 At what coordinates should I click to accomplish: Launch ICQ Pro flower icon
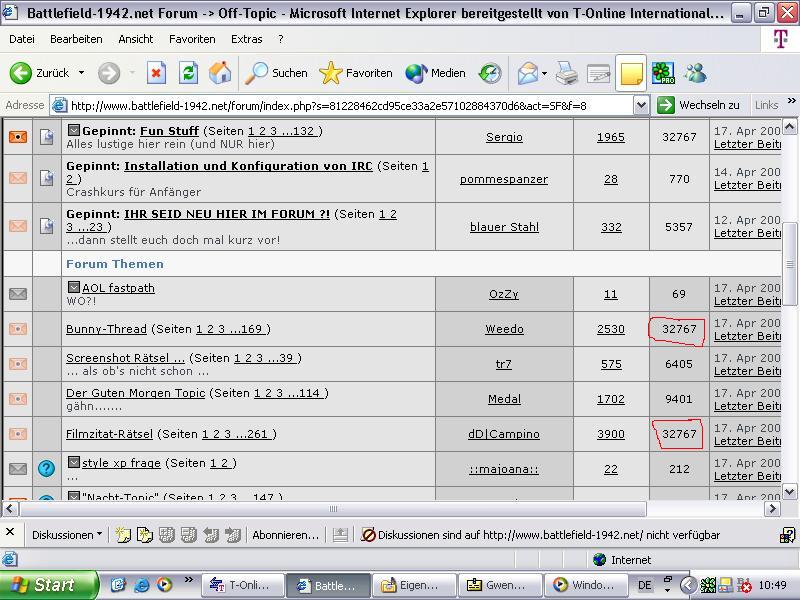pos(663,73)
